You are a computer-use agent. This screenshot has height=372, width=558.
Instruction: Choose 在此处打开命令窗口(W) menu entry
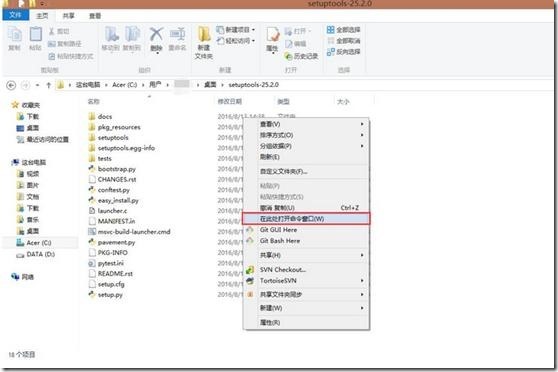click(306, 219)
